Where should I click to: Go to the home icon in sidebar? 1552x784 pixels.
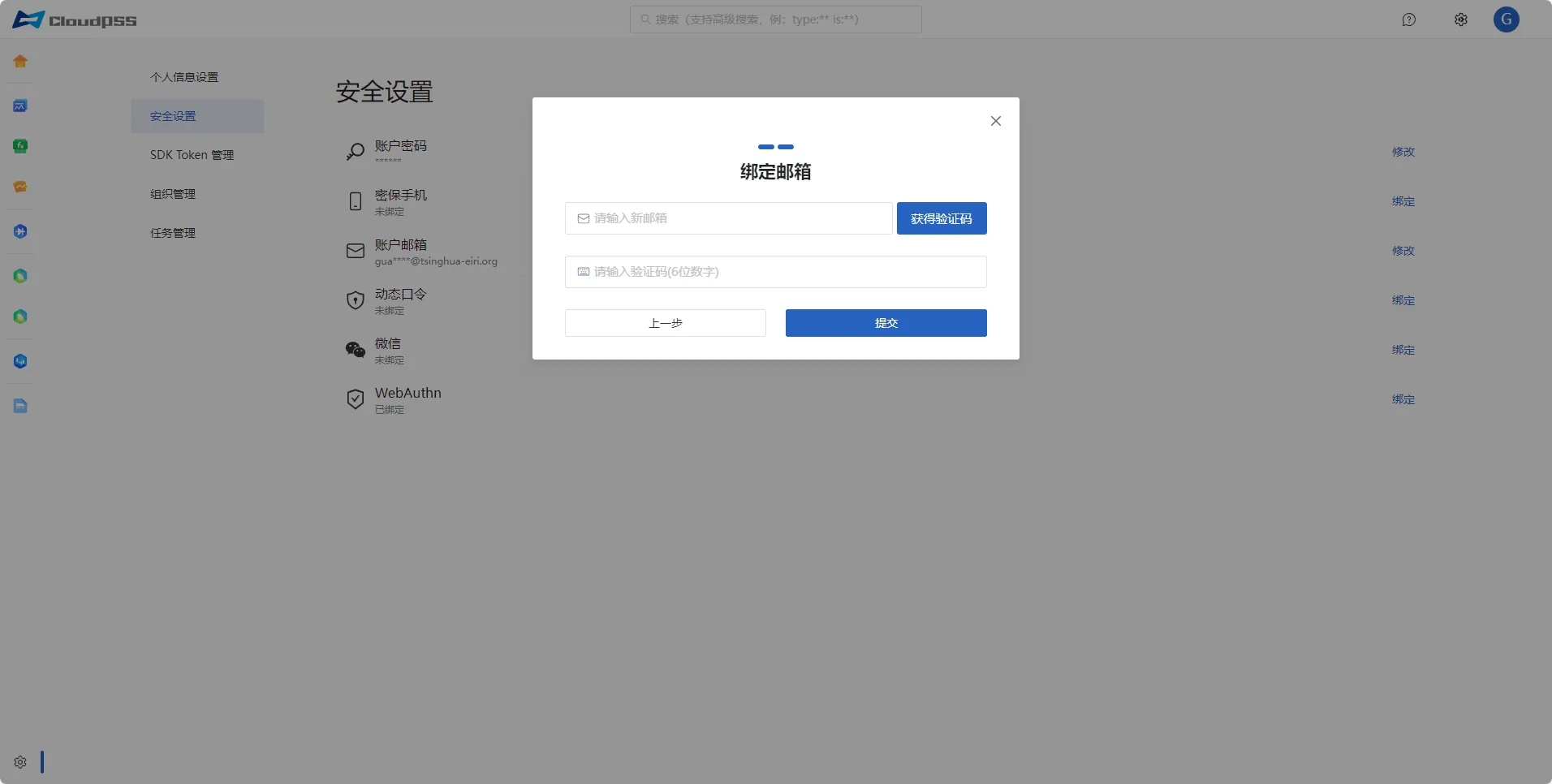pos(20,61)
